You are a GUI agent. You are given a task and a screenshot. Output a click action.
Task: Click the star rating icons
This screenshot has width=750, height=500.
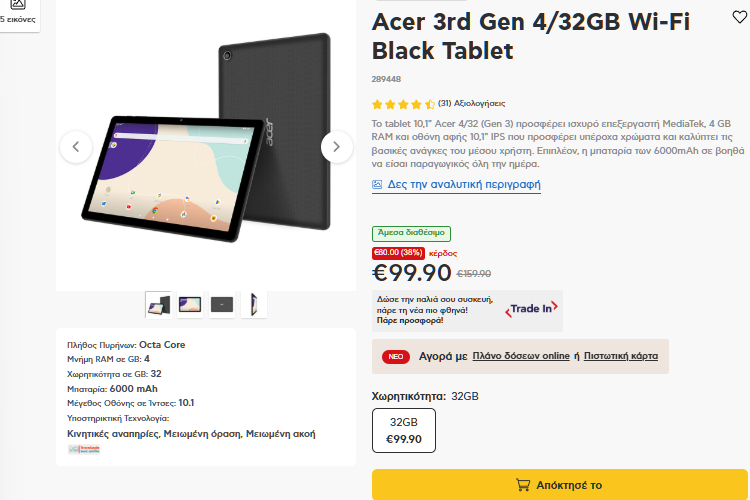pos(403,104)
